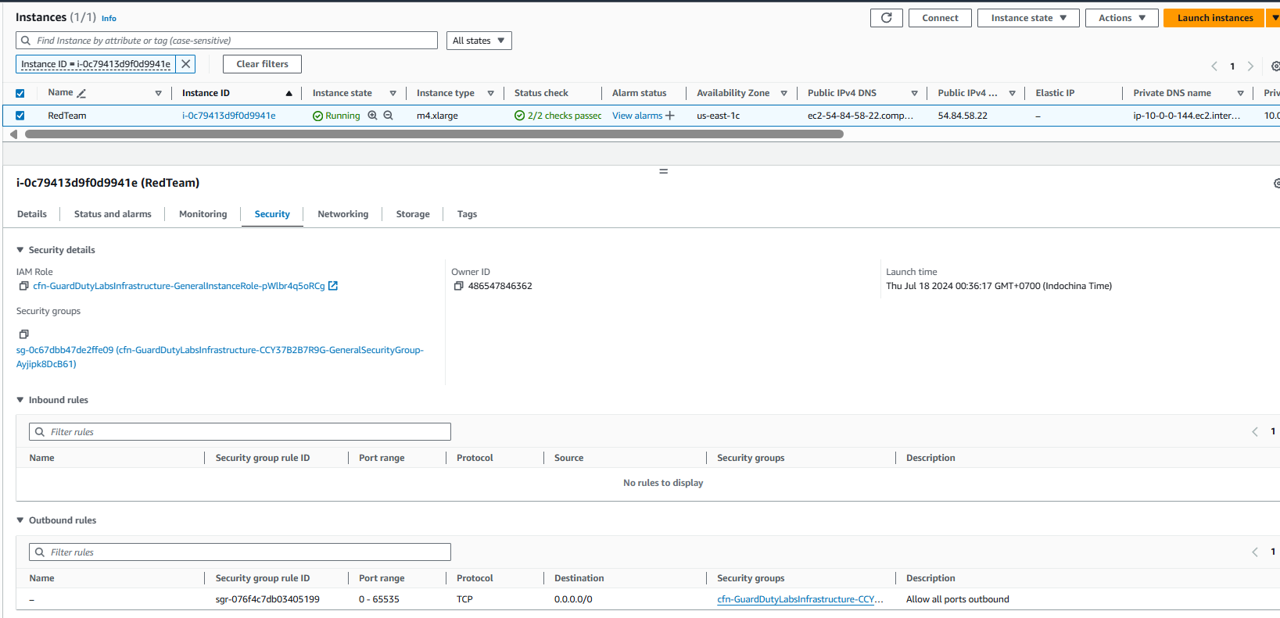Viewport: 1280px width, 618px height.
Task: Previous page chevron in Outbound rules
Action: 1255,552
